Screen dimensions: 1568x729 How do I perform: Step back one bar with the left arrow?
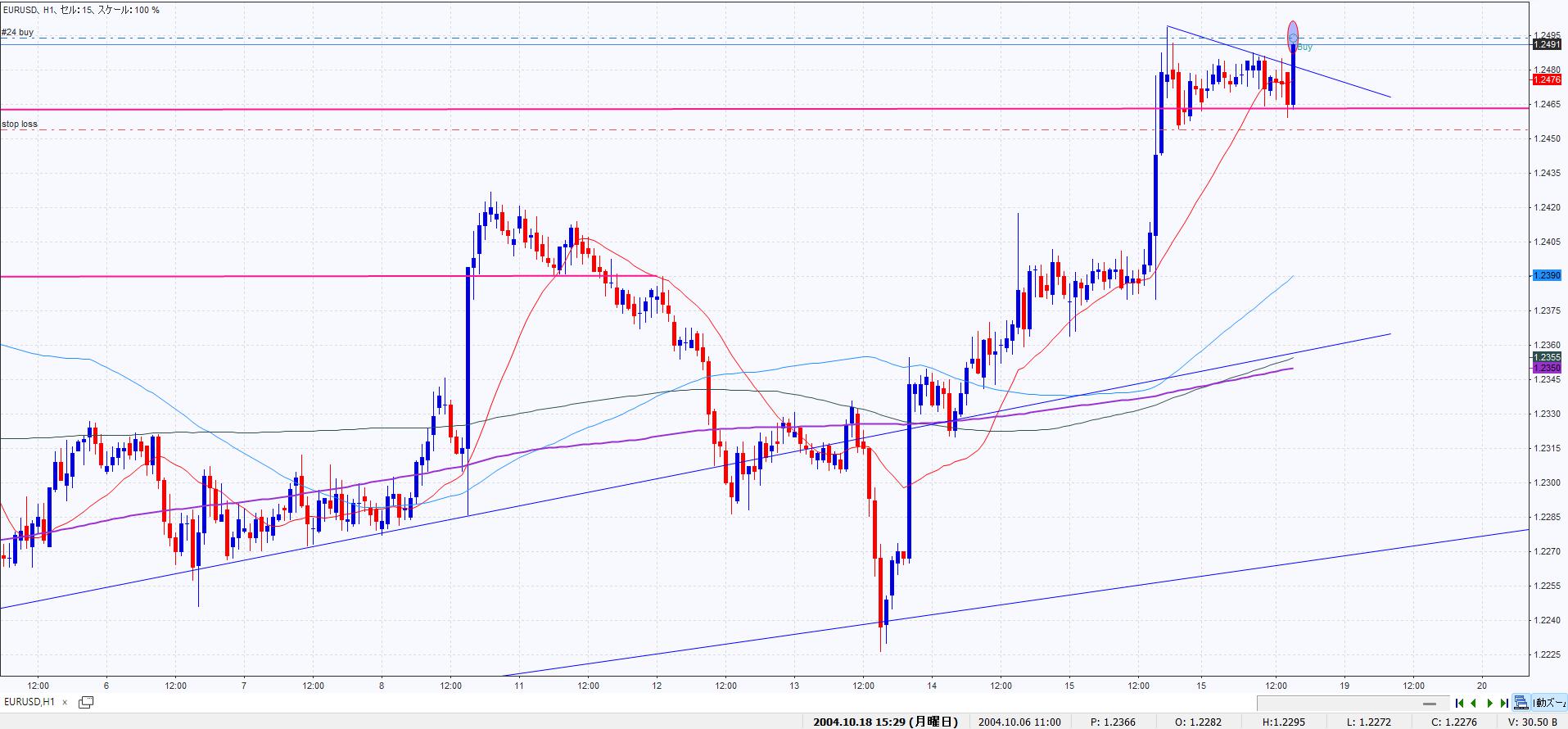tap(1474, 703)
